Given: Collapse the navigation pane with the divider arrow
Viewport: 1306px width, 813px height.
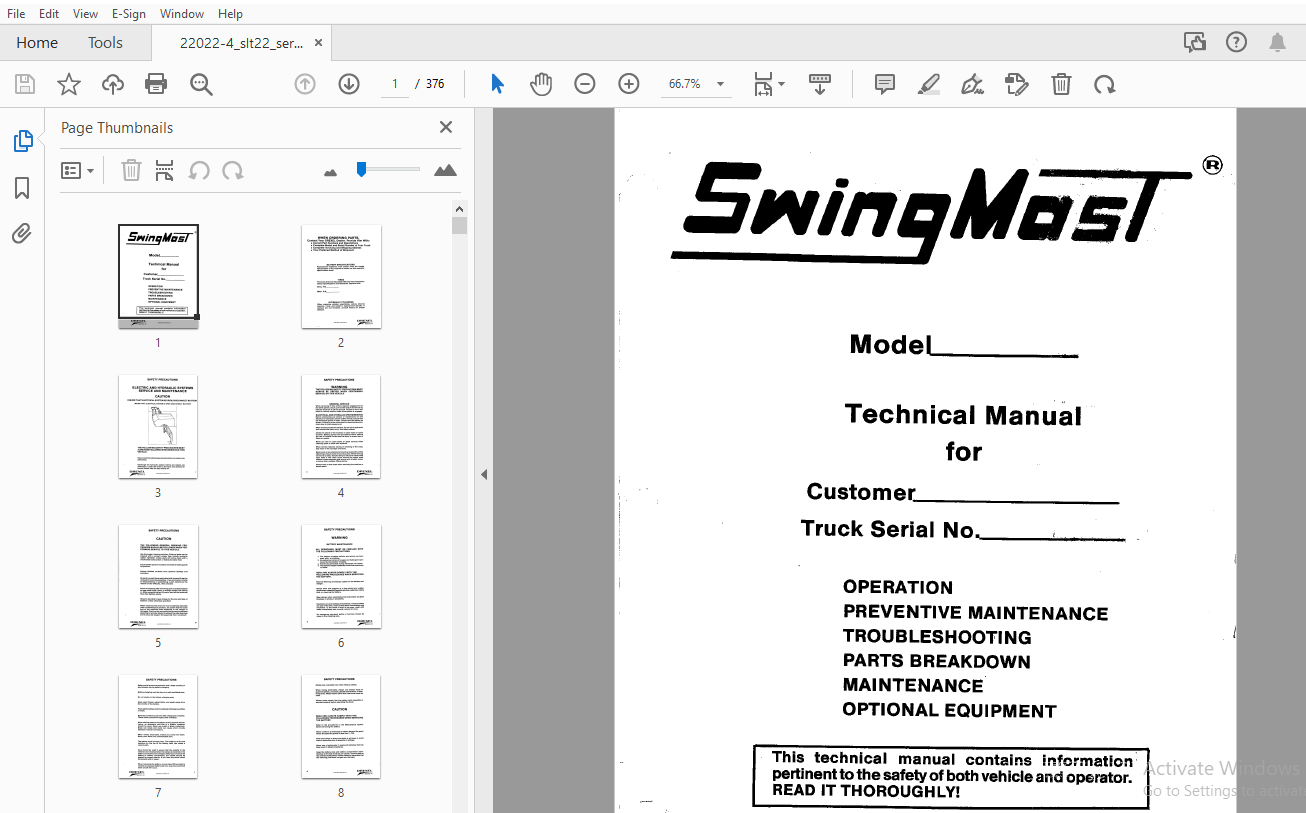Looking at the screenshot, I should [484, 474].
